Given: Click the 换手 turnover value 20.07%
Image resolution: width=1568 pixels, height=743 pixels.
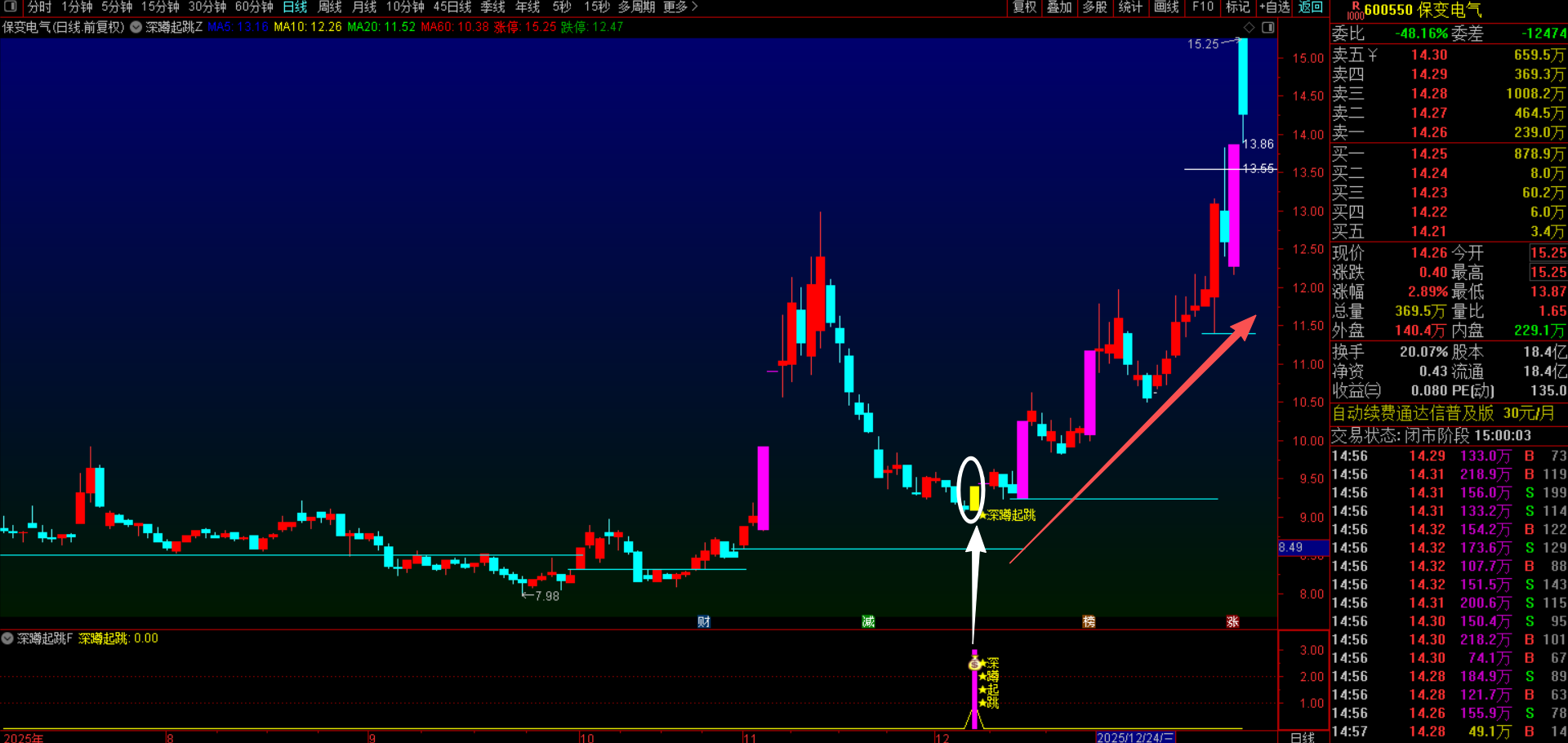Looking at the screenshot, I should (x=1424, y=352).
